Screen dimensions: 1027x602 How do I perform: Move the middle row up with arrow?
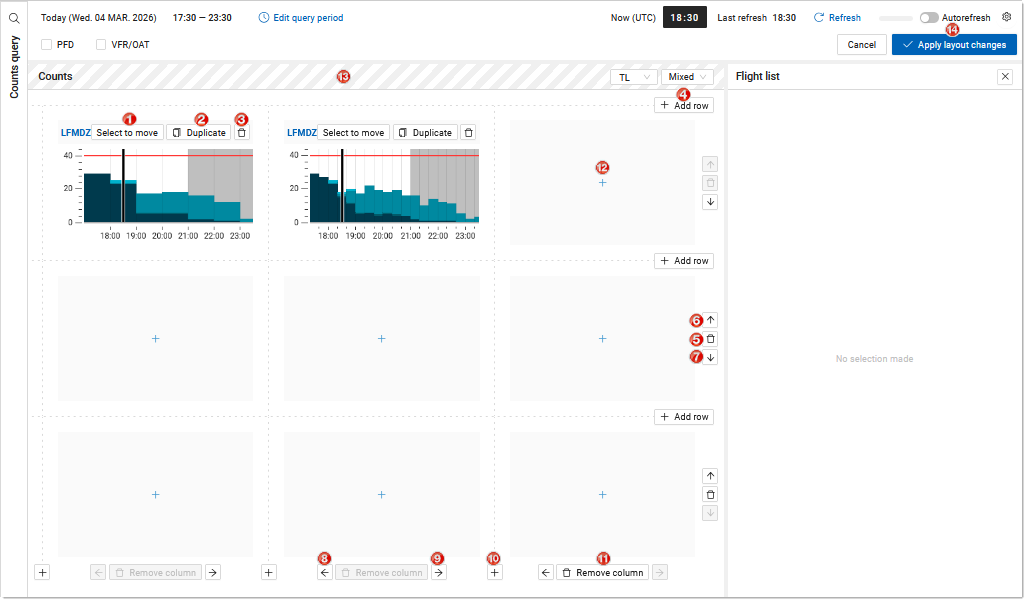(710, 320)
